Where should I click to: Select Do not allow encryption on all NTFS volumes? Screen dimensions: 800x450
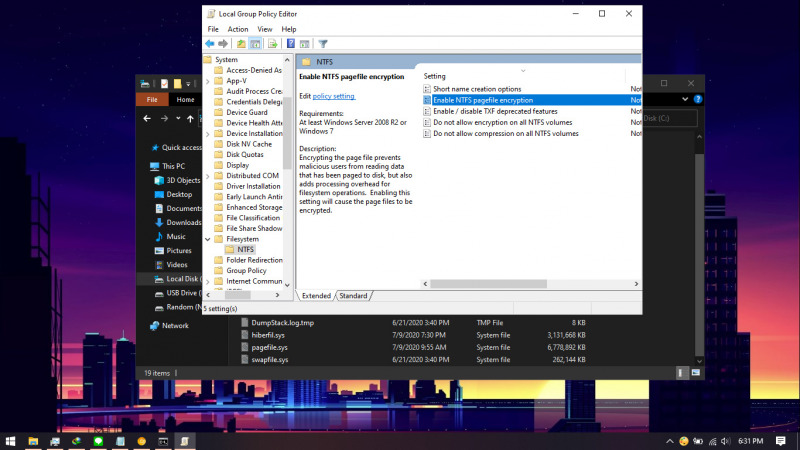(x=503, y=122)
